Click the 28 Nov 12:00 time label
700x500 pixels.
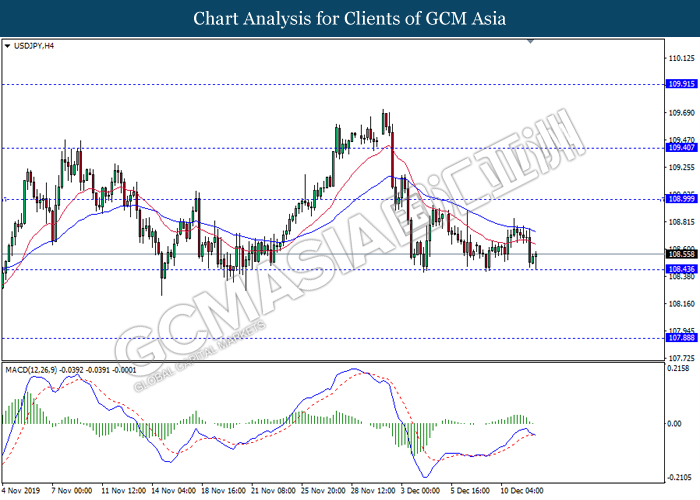pyautogui.click(x=373, y=491)
